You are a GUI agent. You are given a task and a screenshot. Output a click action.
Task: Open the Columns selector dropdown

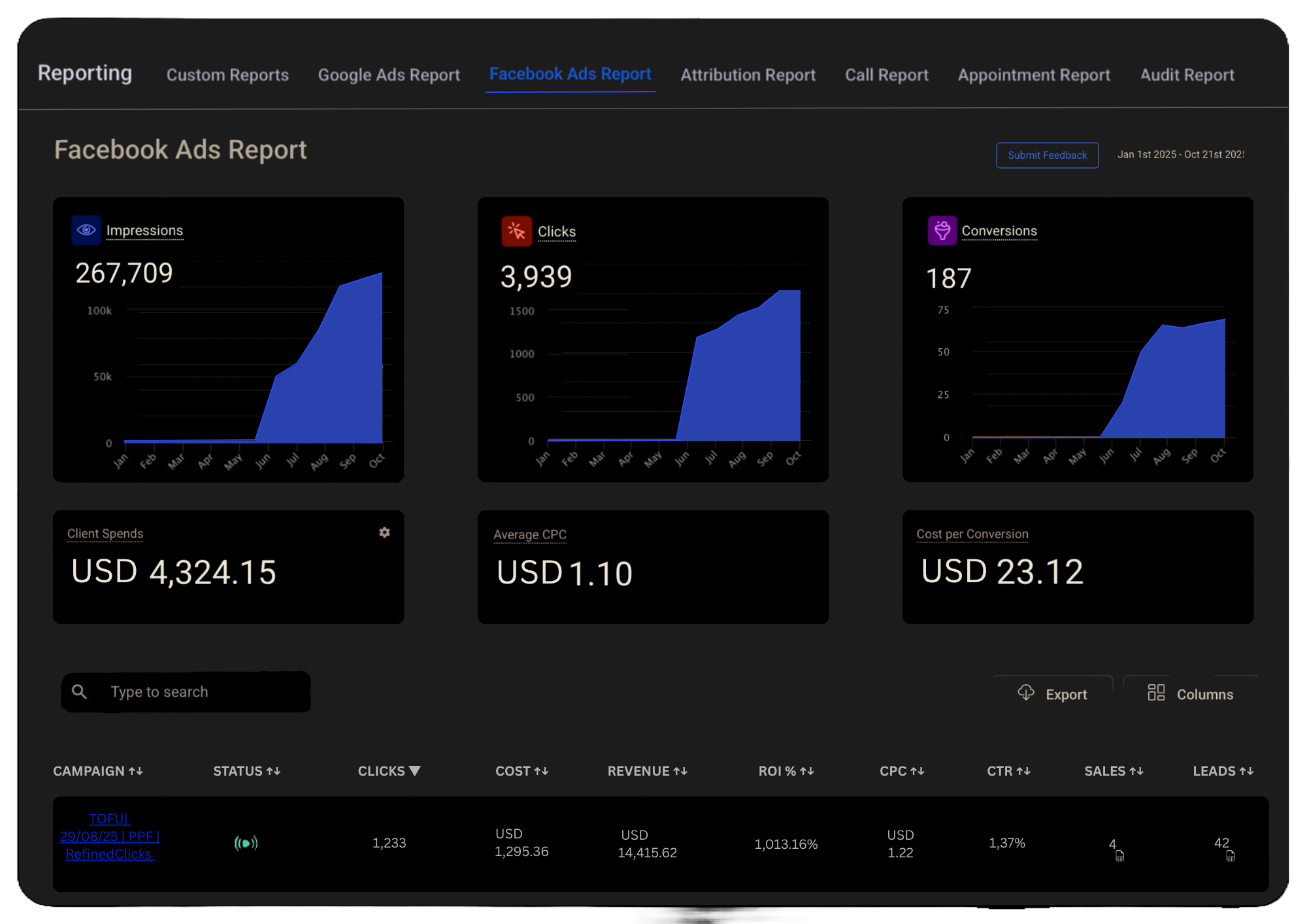(1191, 694)
